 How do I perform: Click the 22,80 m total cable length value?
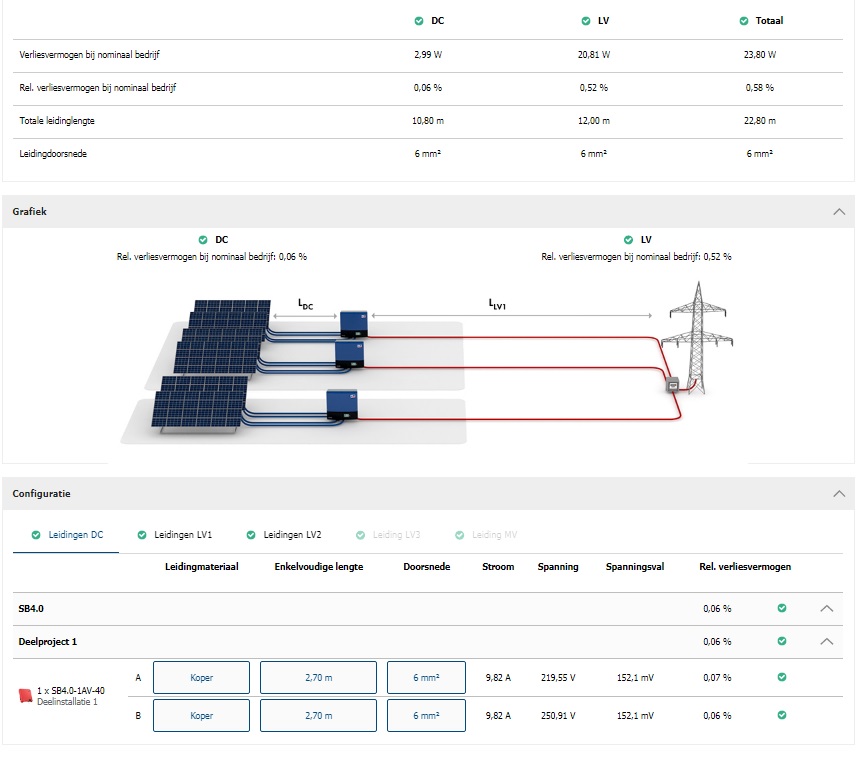click(760, 121)
